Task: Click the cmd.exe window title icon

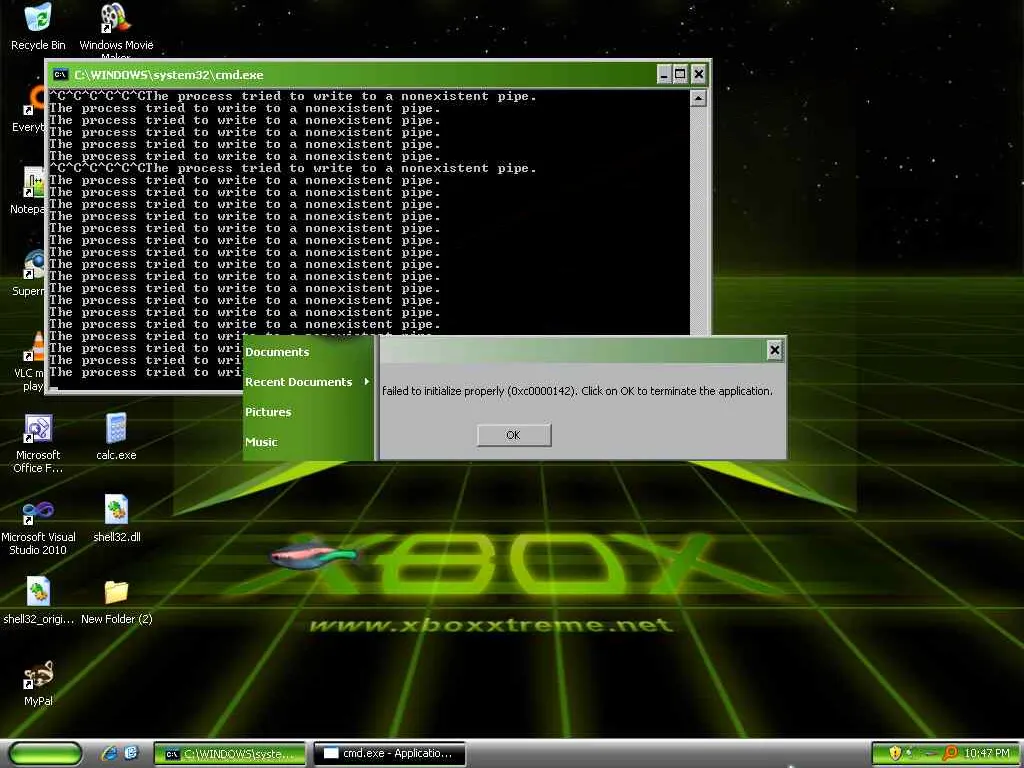Action: [x=60, y=74]
